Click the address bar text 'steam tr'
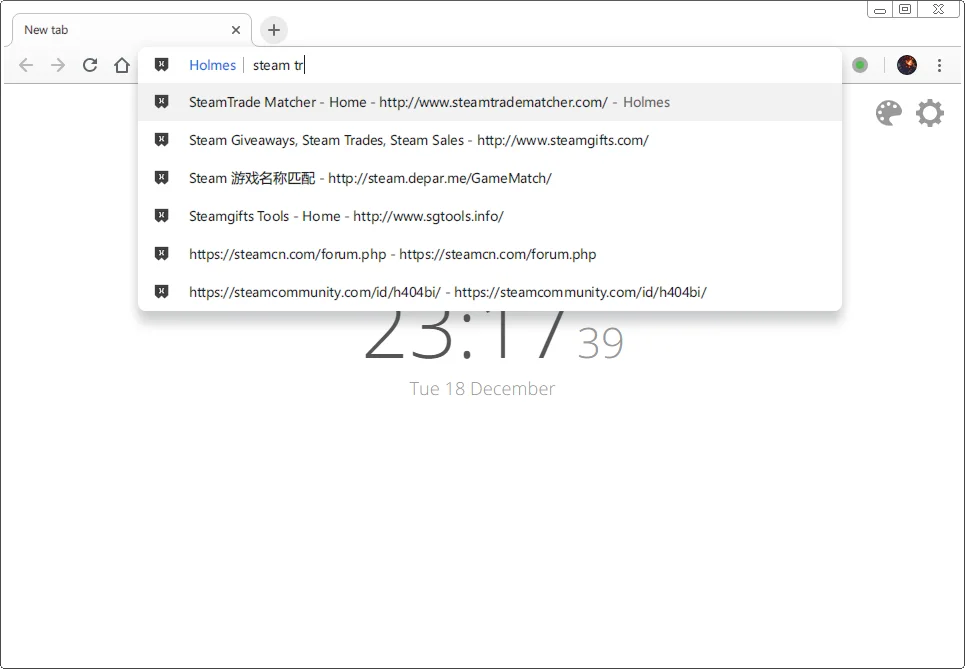The height and width of the screenshot is (669, 965). coord(278,65)
